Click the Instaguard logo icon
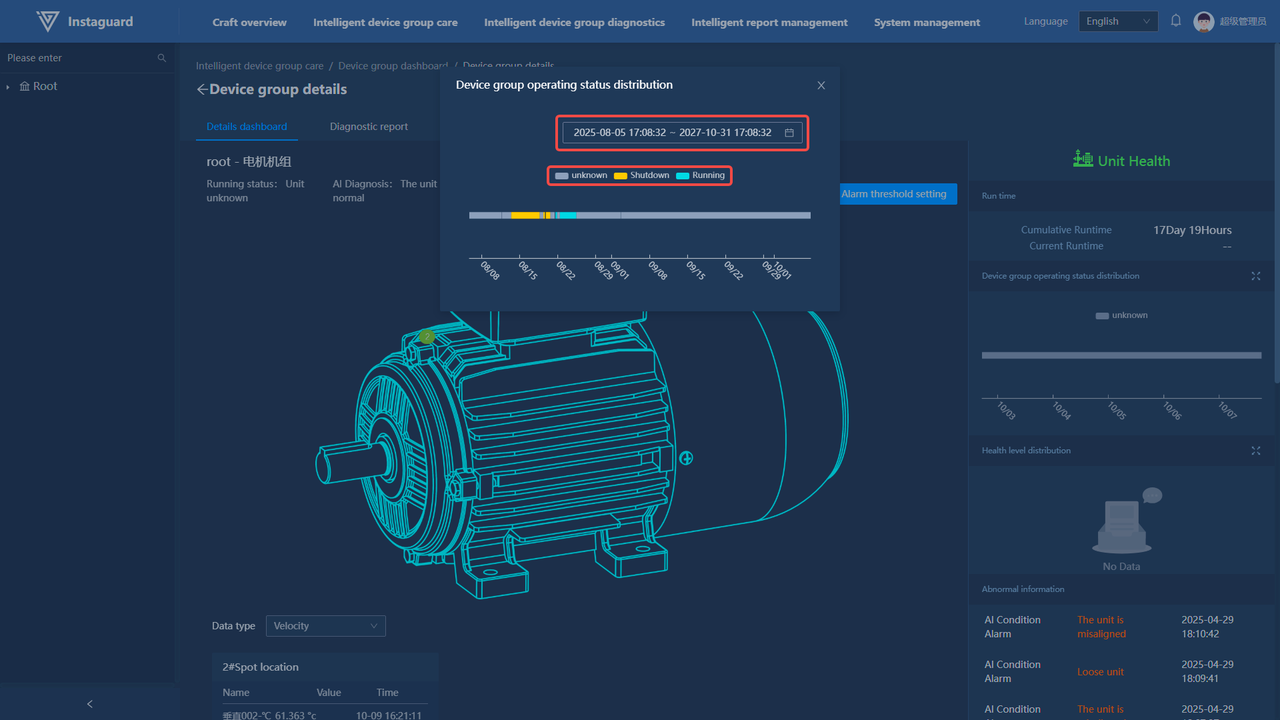Image resolution: width=1280 pixels, height=720 pixels. click(x=47, y=21)
